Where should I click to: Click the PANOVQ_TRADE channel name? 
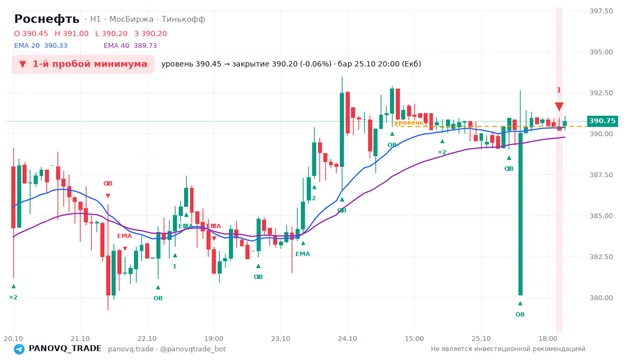(65, 349)
